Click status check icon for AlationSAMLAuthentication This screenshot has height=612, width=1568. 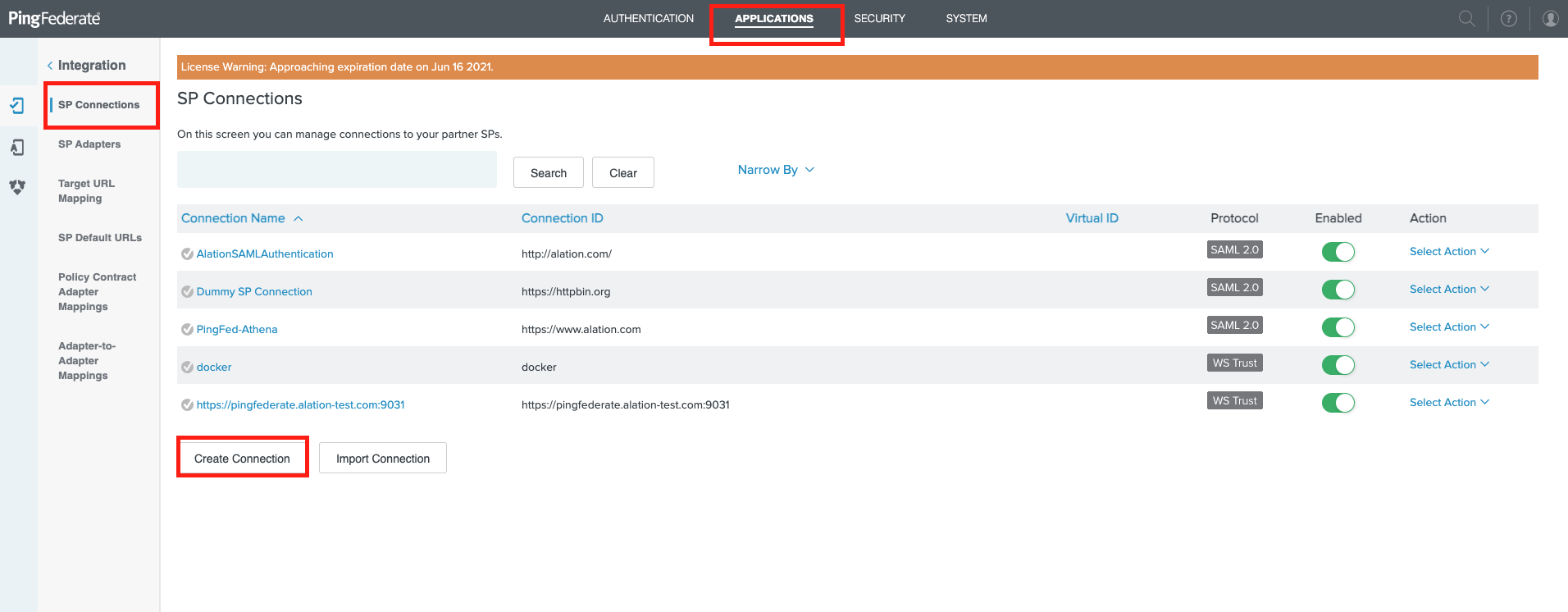pos(187,254)
